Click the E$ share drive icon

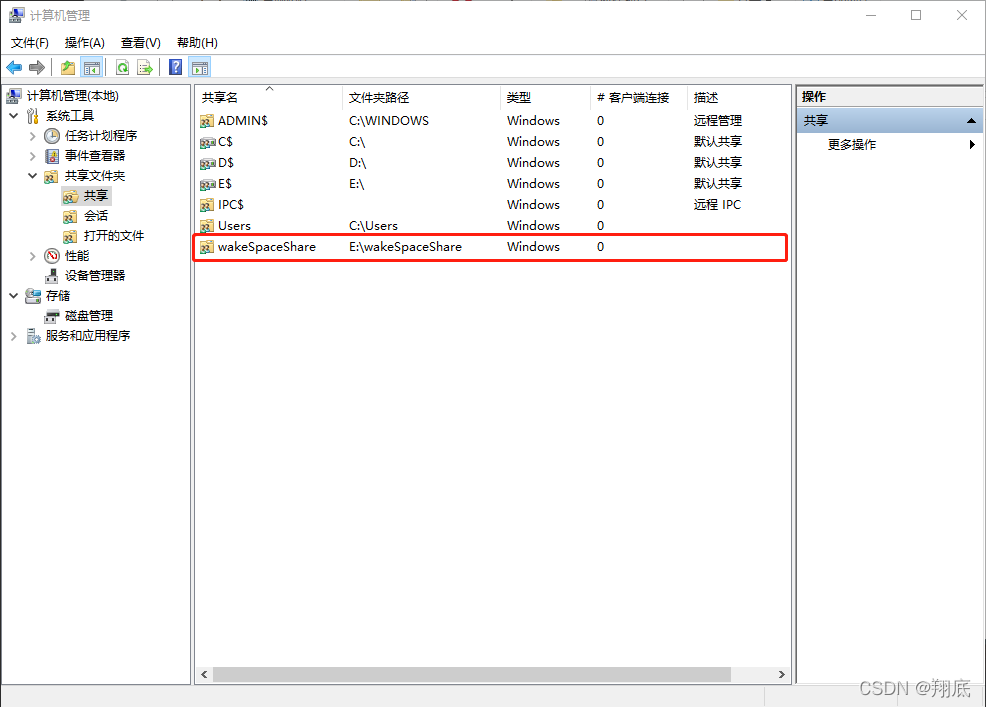[x=207, y=184]
